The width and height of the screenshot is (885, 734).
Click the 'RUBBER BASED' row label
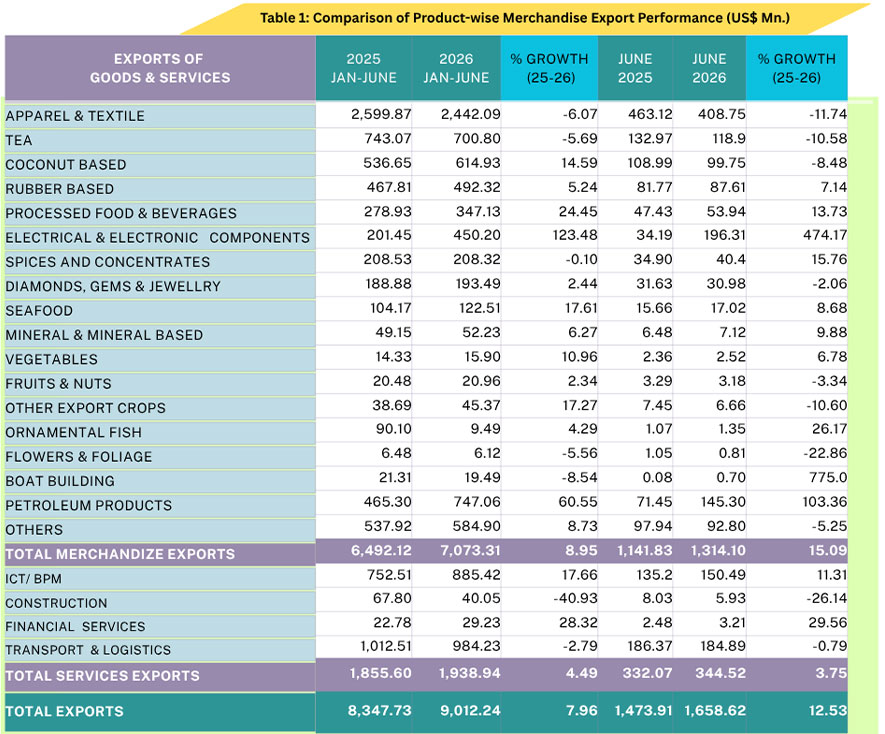tap(60, 189)
